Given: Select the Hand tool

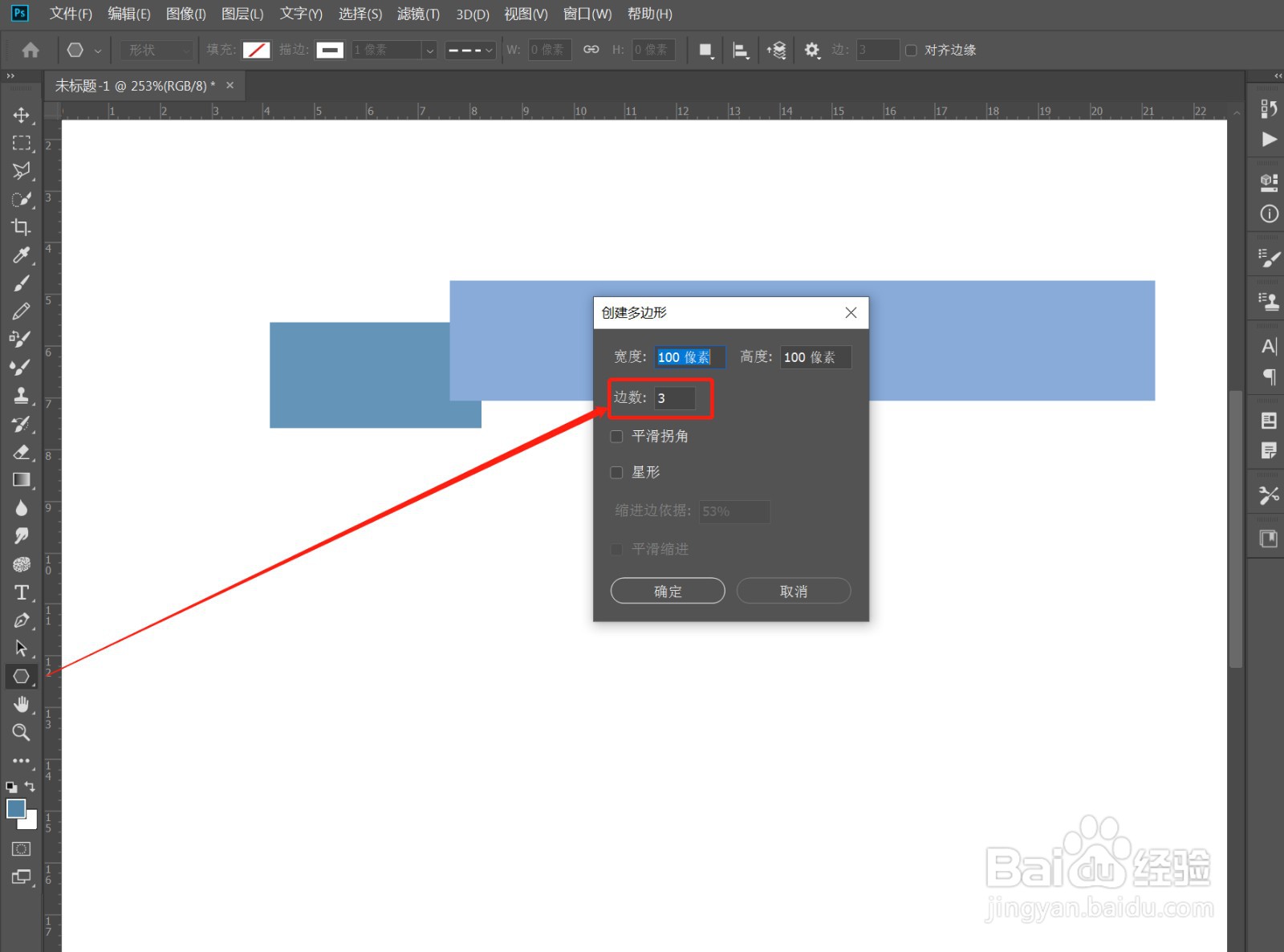Looking at the screenshot, I should point(21,704).
